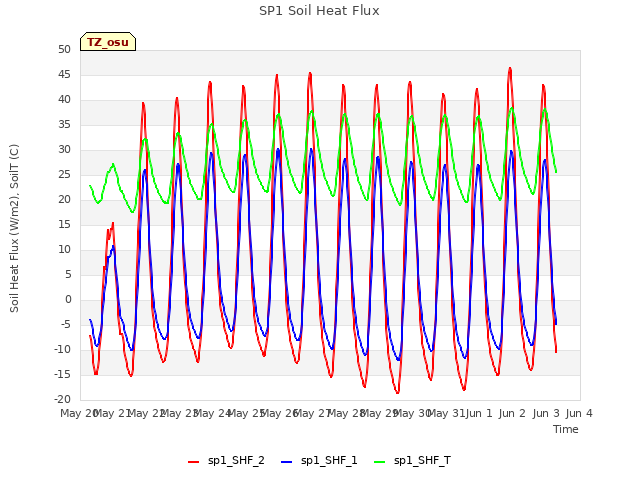This screenshot has height=480, width=640.
Task: Click the 45 y-axis tick label
Action: point(64,74)
